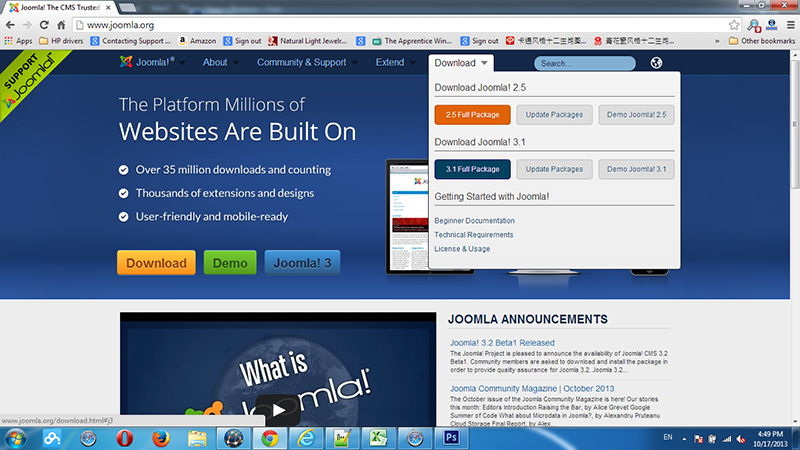Click the 2.5 Full Package button
Viewport: 800px width, 450px height.
[x=472, y=115]
